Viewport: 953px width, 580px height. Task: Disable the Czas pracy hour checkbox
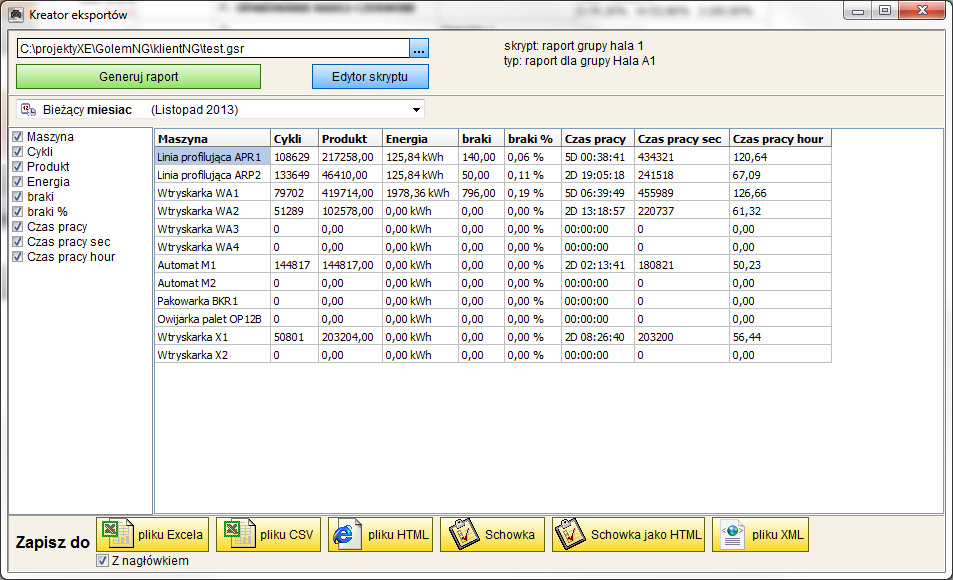[x=18, y=257]
